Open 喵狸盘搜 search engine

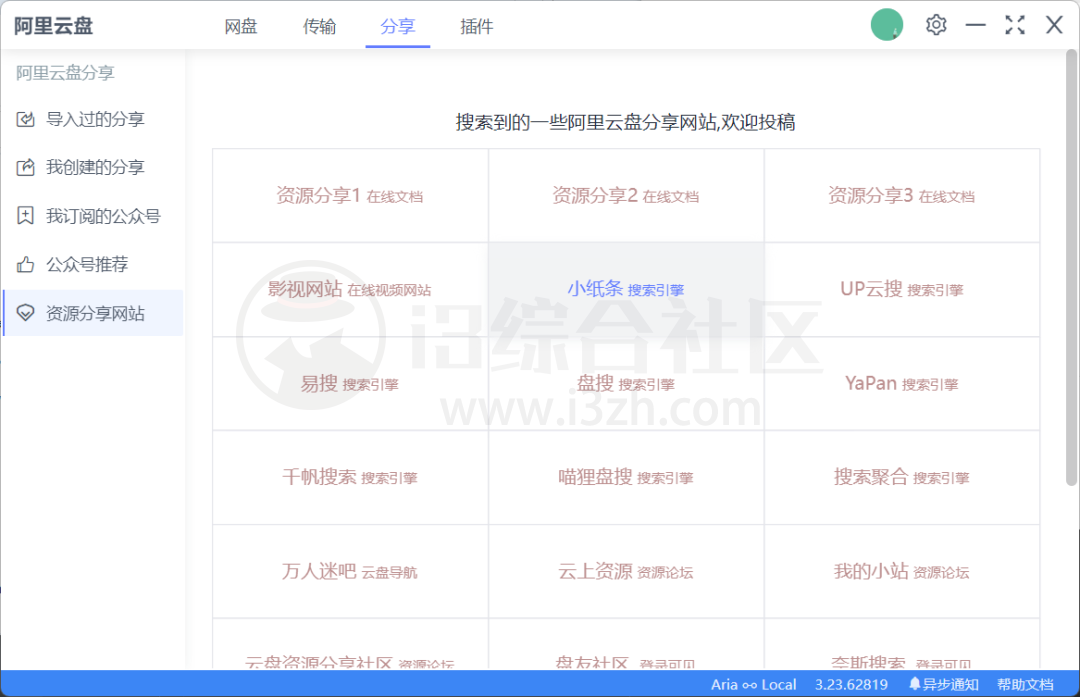[625, 477]
